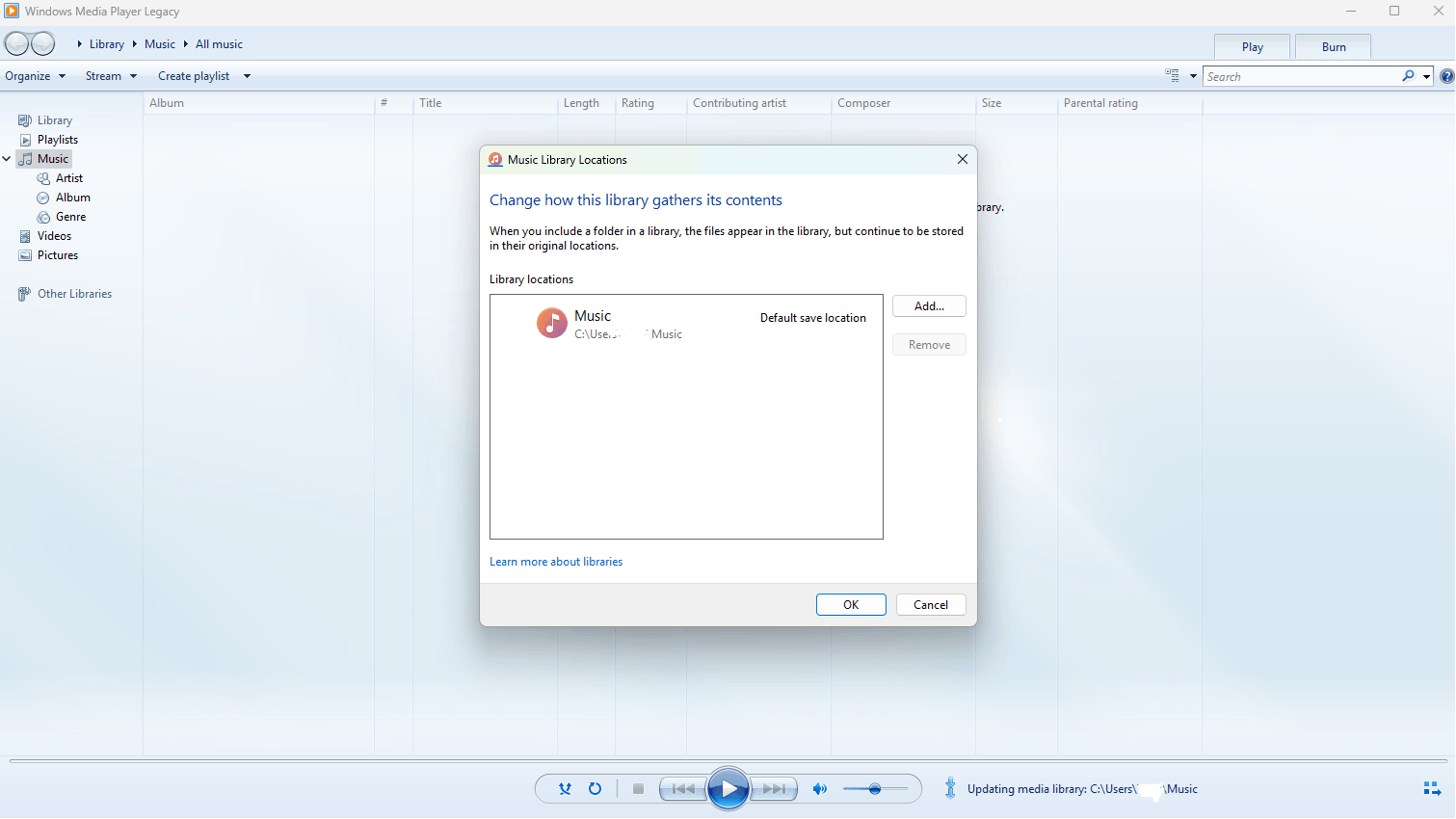Open the Help question mark icon
Screen dimensions: 1456x819
pyautogui.click(x=1446, y=76)
